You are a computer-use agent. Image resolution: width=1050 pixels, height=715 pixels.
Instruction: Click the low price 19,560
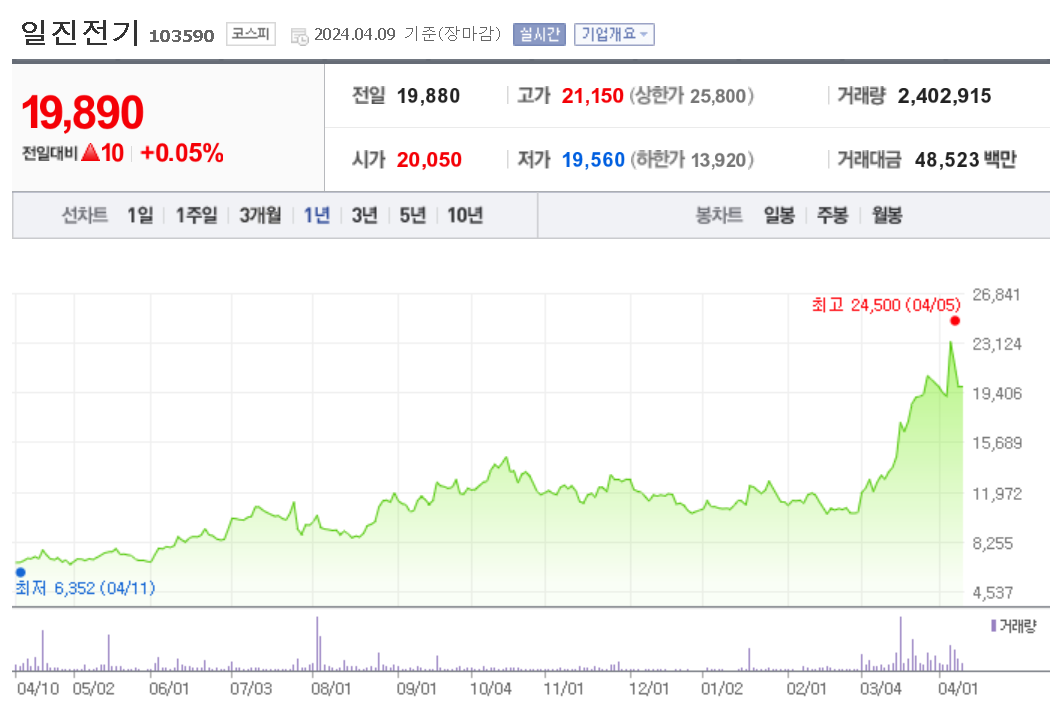(x=593, y=160)
